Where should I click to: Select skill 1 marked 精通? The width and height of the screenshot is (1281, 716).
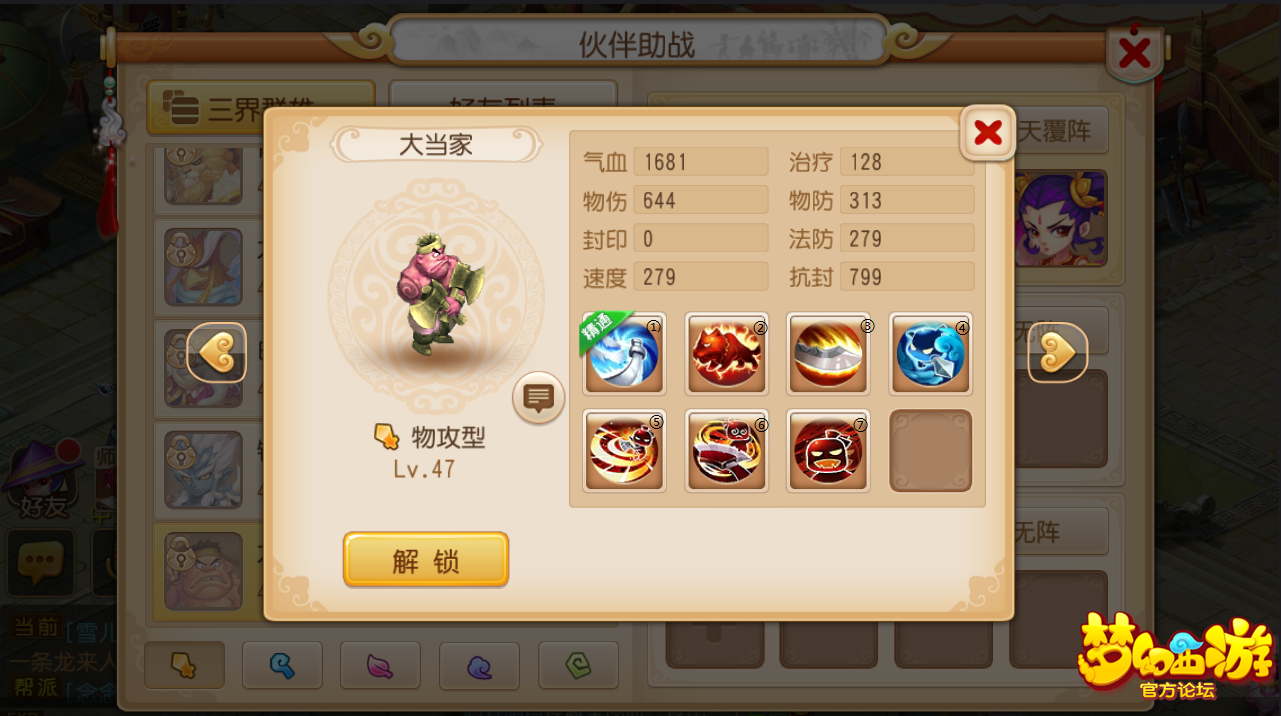[x=624, y=353]
